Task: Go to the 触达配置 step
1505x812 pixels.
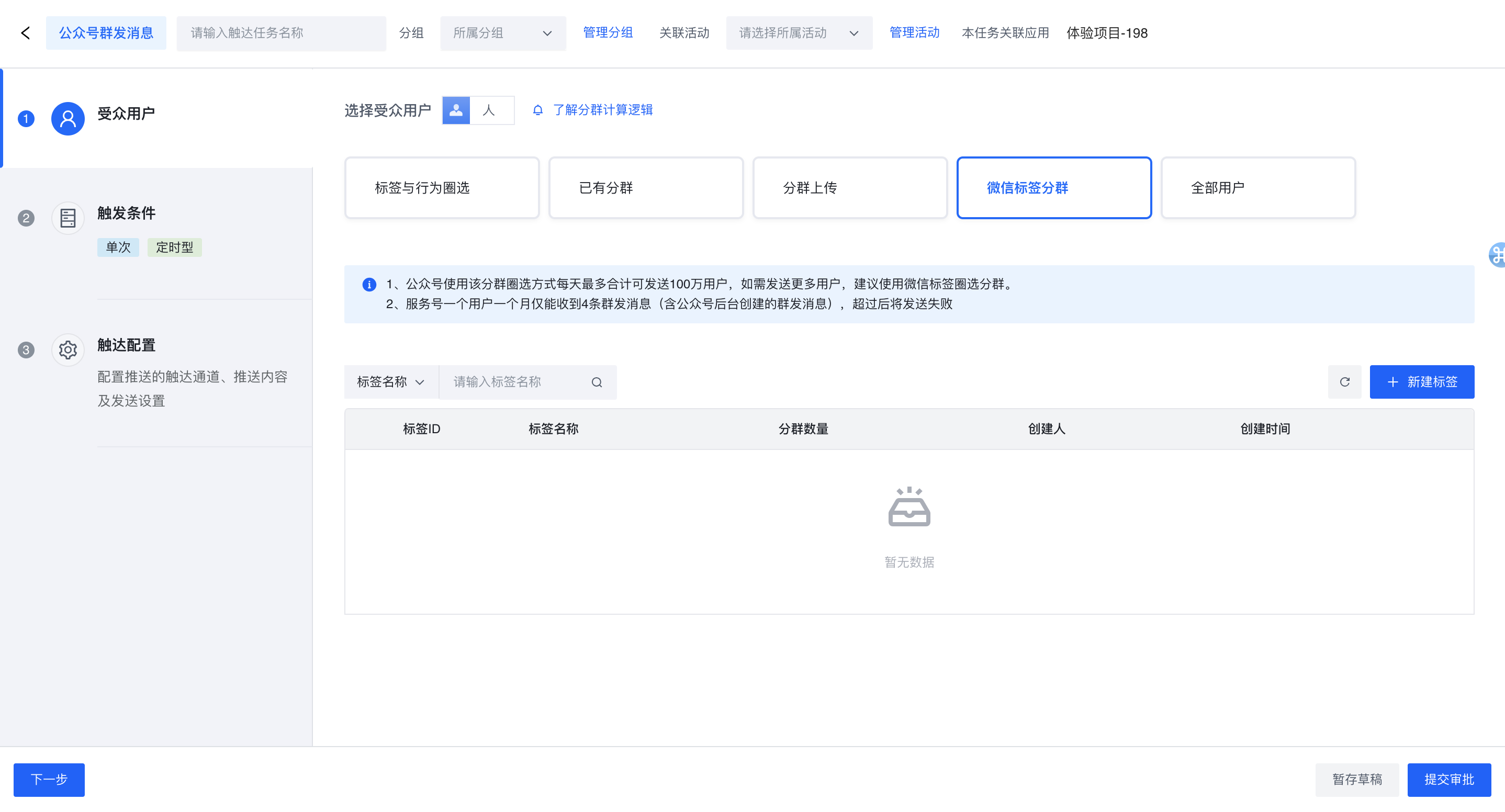Action: pyautogui.click(x=126, y=345)
